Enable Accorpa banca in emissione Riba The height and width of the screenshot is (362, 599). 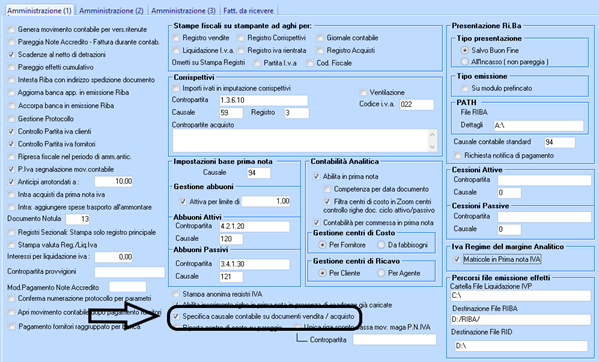click(x=11, y=105)
